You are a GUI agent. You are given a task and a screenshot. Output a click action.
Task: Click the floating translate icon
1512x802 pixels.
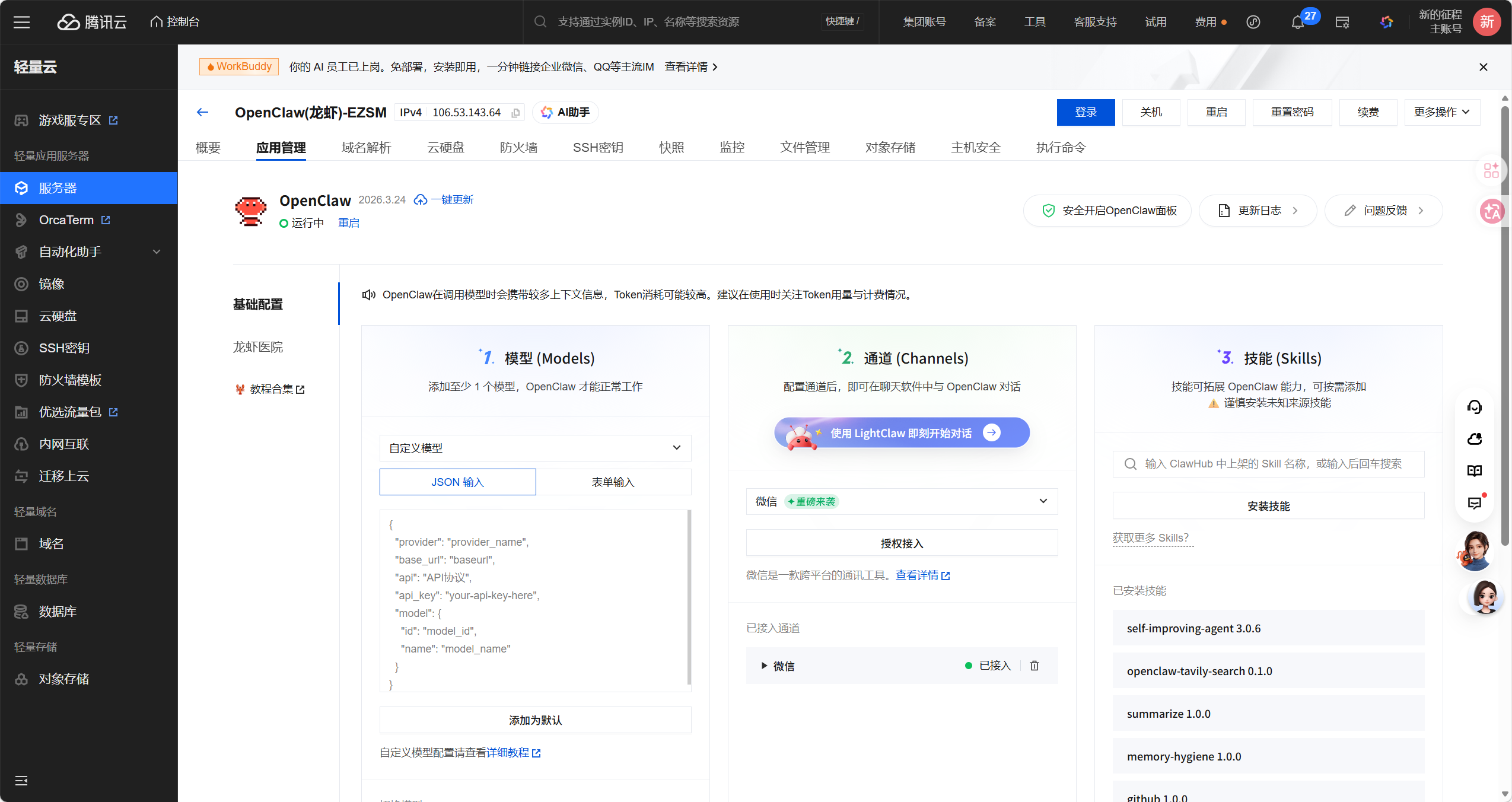coord(1492,211)
